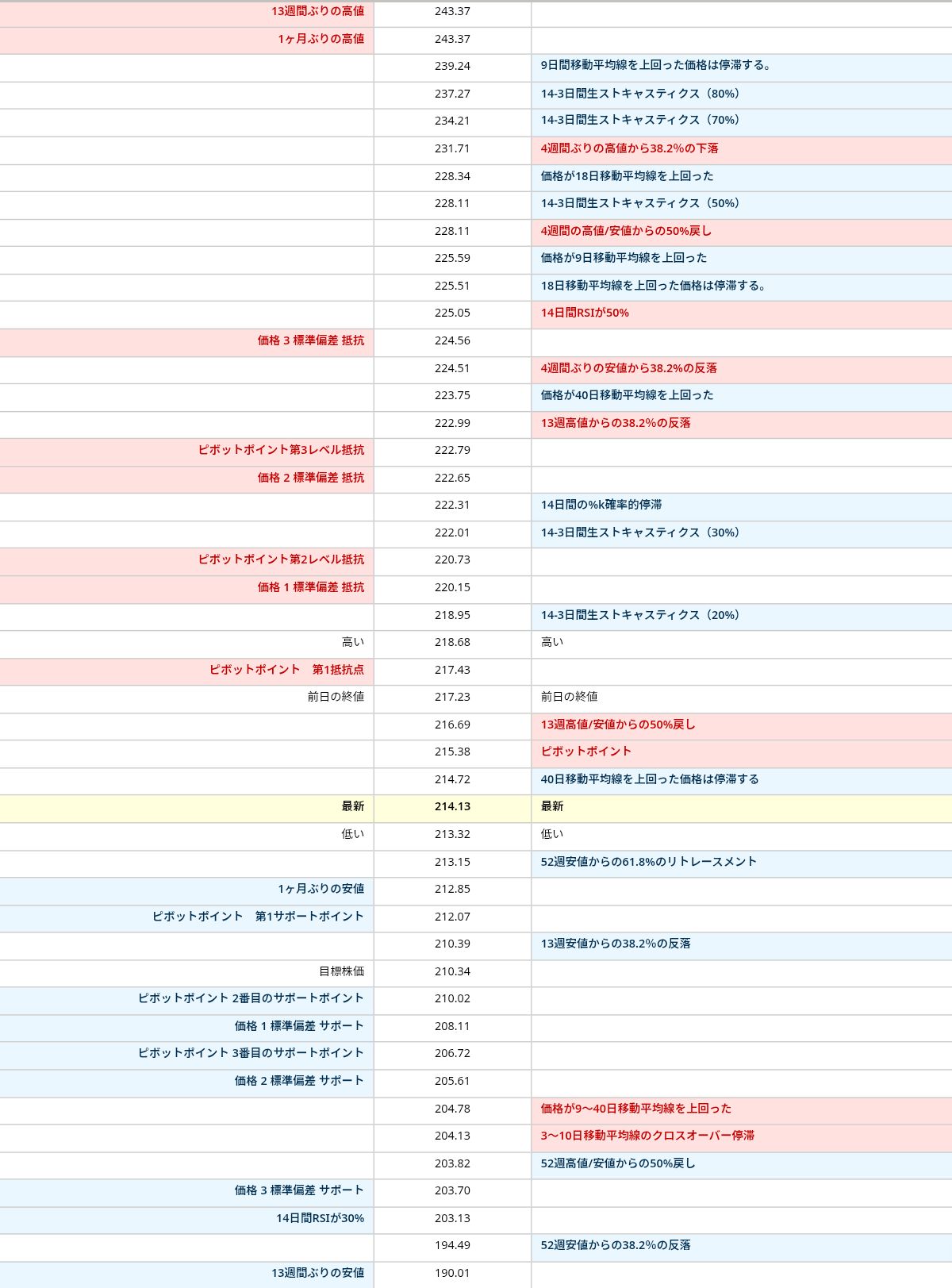The height and width of the screenshot is (1288, 952).
Task: Click the value 224.56
Action: [452, 340]
